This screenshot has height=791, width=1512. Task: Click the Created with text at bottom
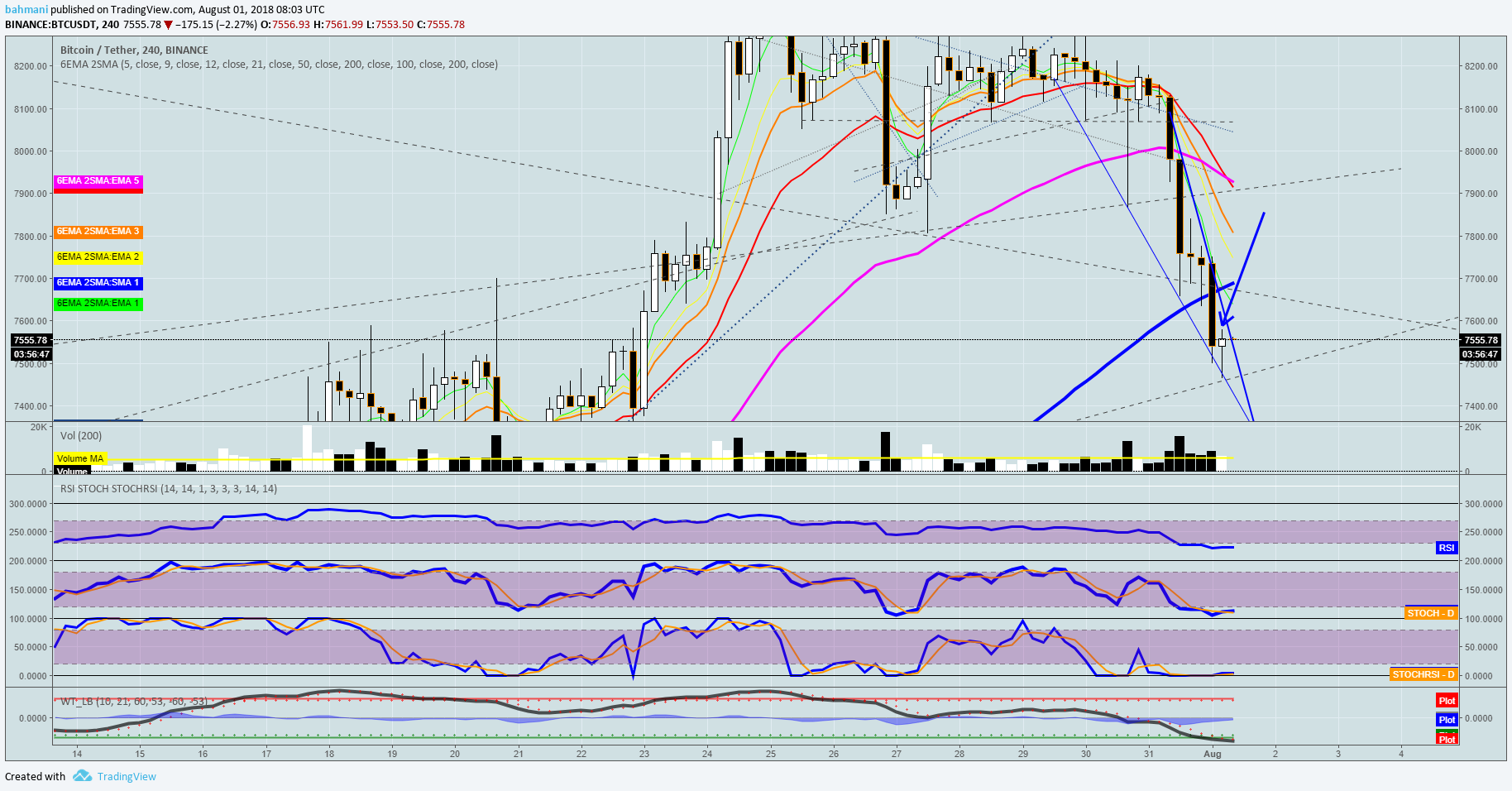pyautogui.click(x=35, y=777)
